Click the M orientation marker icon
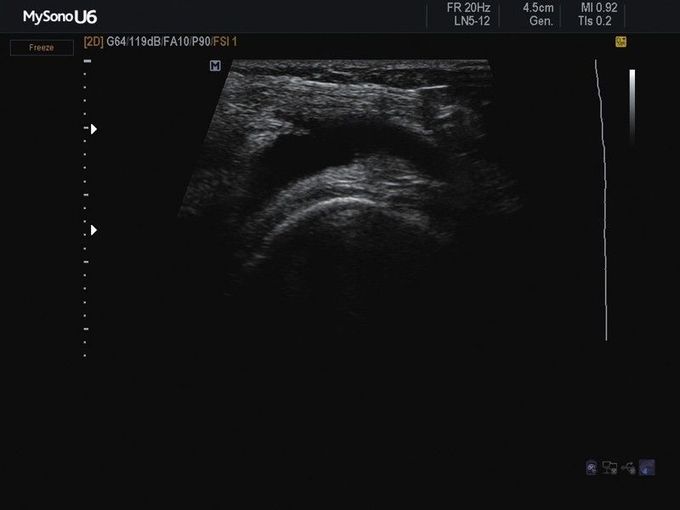 click(215, 66)
